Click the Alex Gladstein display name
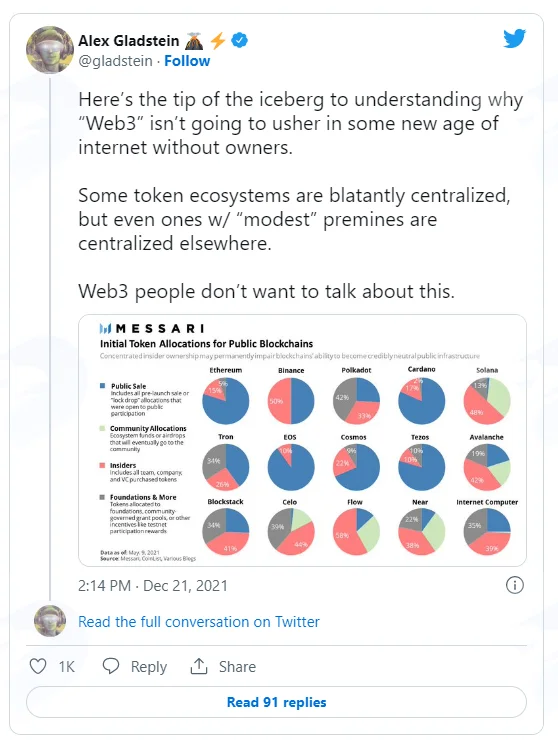Image resolution: width=558 pixels, height=750 pixels. (129, 41)
